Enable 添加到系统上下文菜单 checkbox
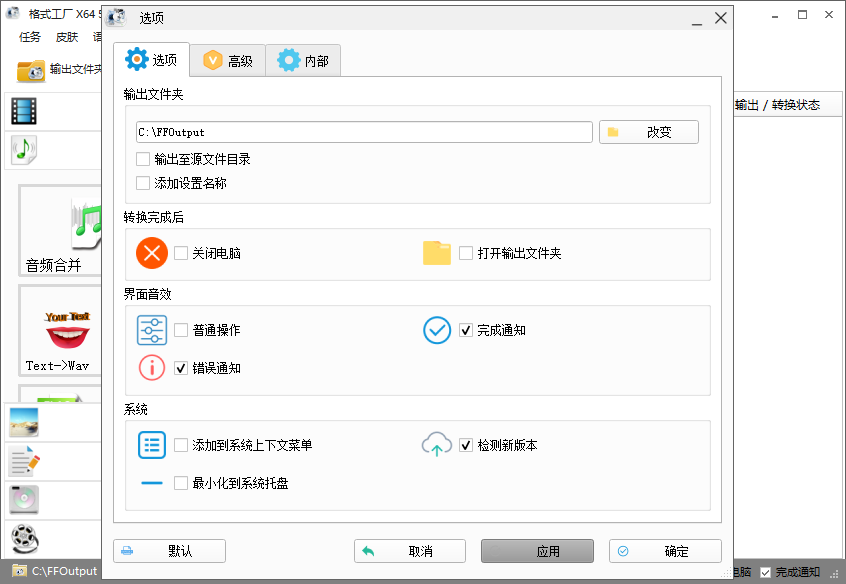Screen dimensions: 846x584 tap(181, 445)
